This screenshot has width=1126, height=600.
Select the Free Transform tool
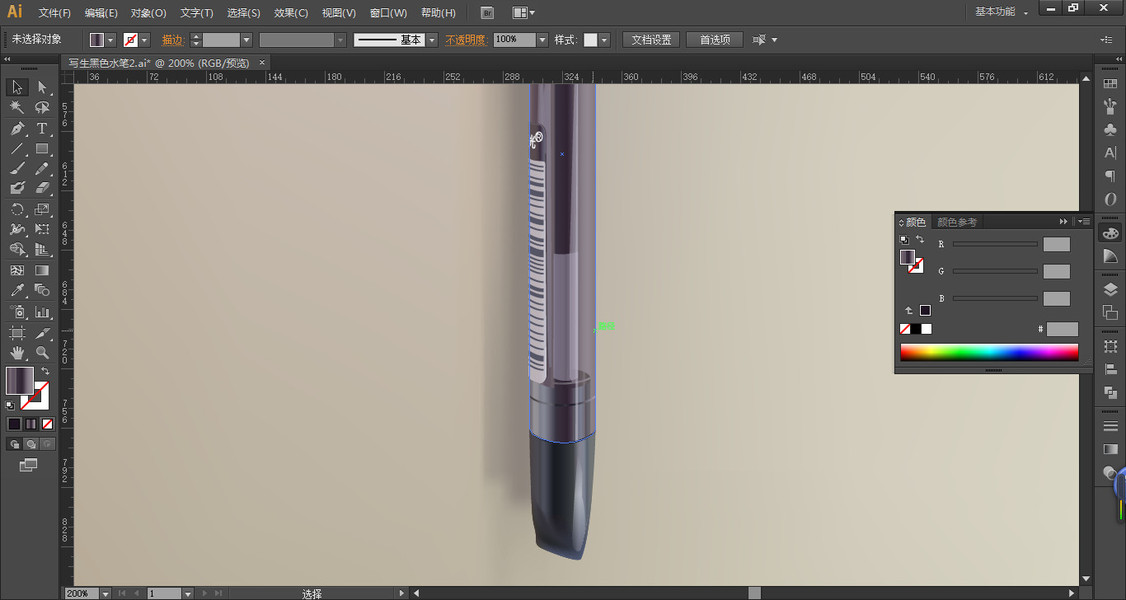(42, 230)
